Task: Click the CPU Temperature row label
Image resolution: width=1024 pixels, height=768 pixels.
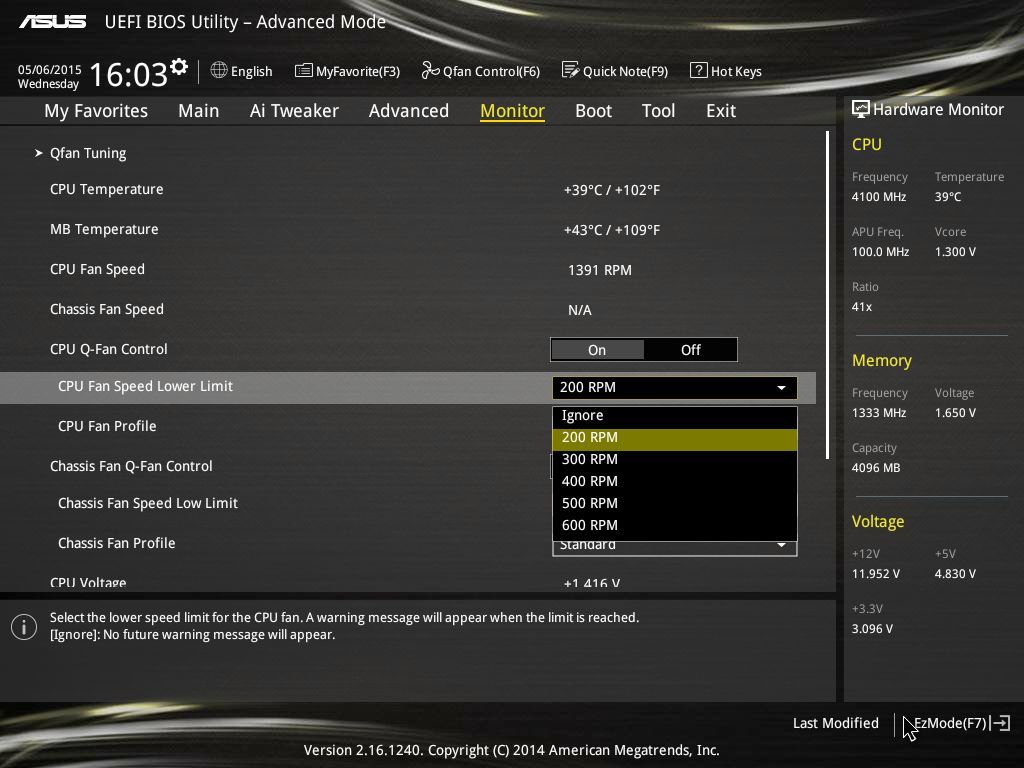Action: coord(106,189)
